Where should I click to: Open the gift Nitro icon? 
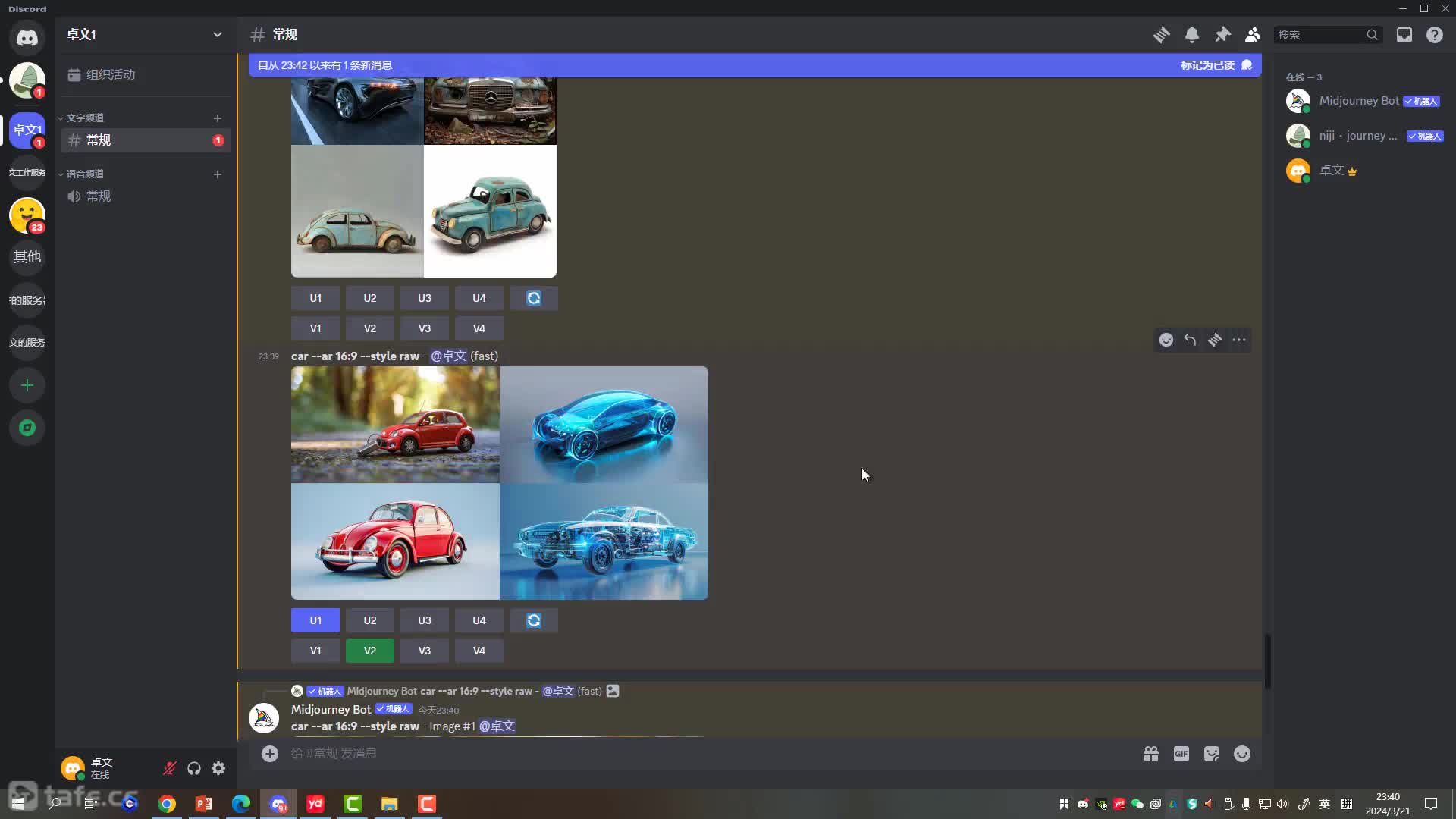tap(1151, 754)
